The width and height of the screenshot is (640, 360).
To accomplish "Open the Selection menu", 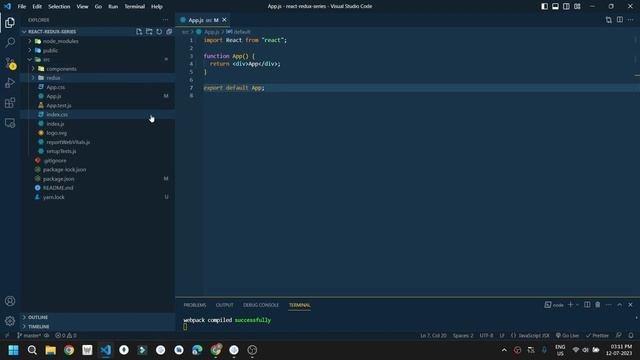I will point(59,7).
